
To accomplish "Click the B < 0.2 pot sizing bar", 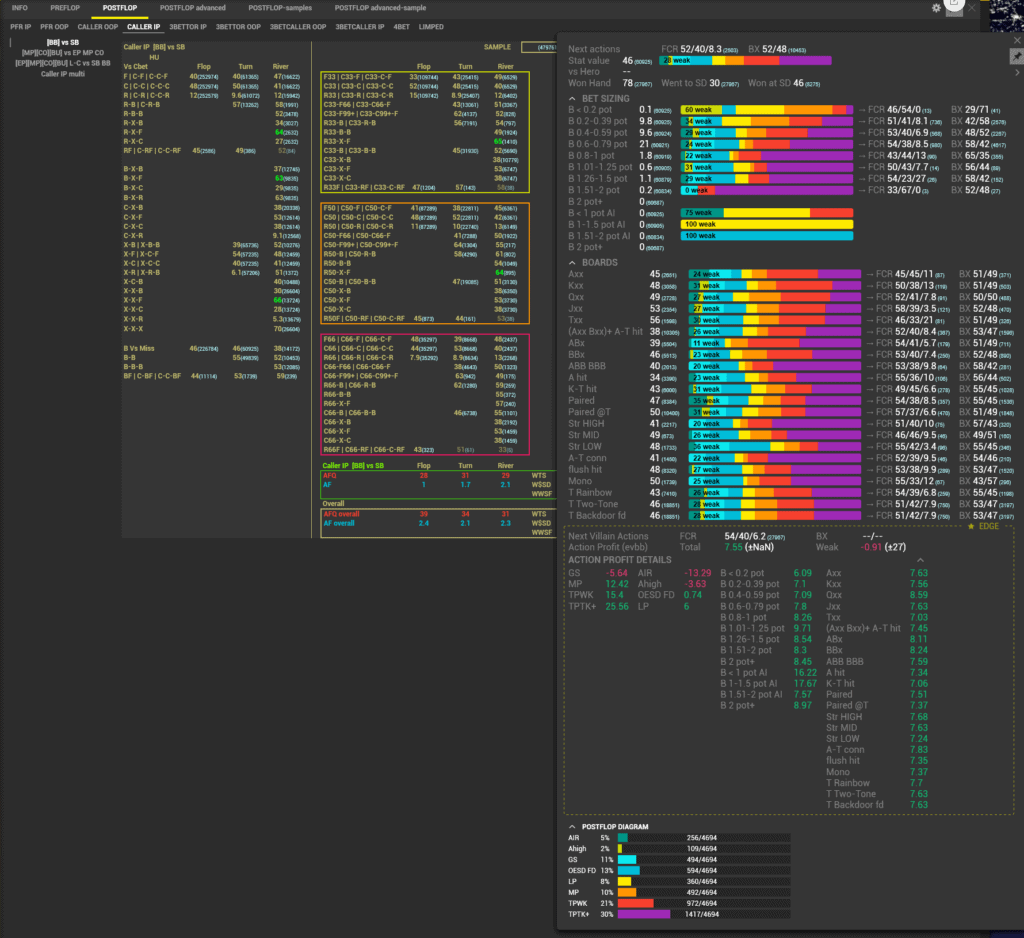I will pyautogui.click(x=767, y=110).
